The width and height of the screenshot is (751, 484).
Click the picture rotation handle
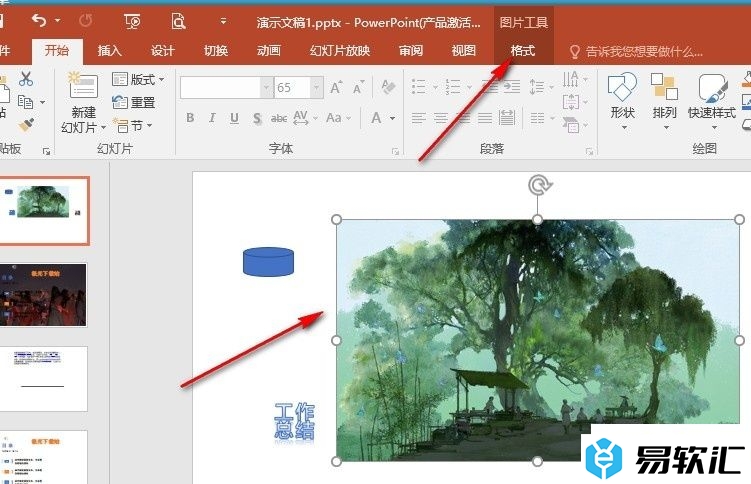coord(539,185)
